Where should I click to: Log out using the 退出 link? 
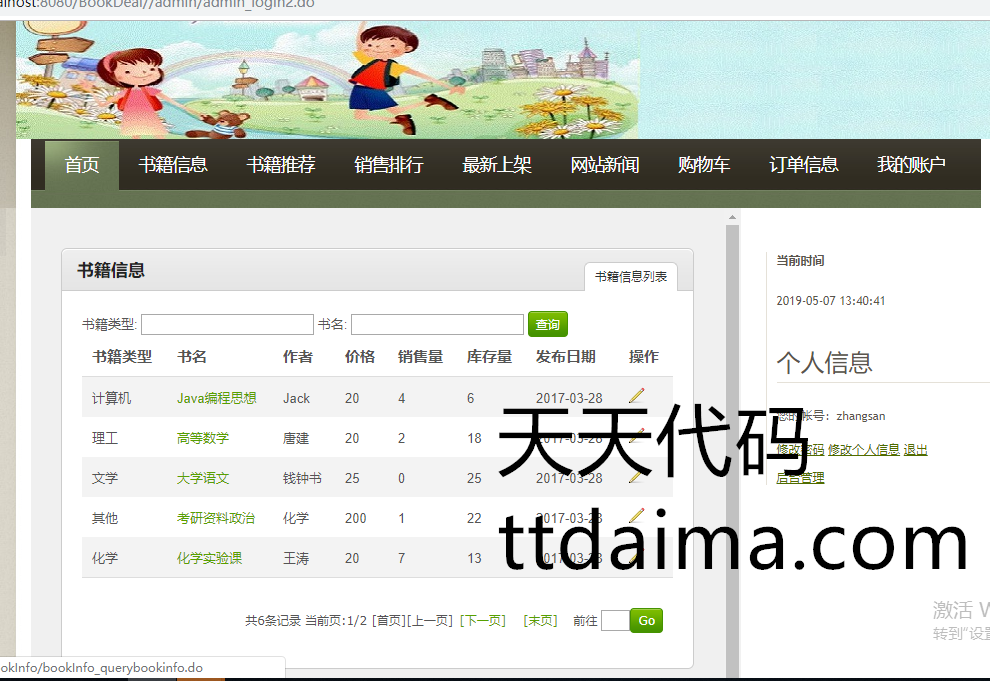pos(915,450)
